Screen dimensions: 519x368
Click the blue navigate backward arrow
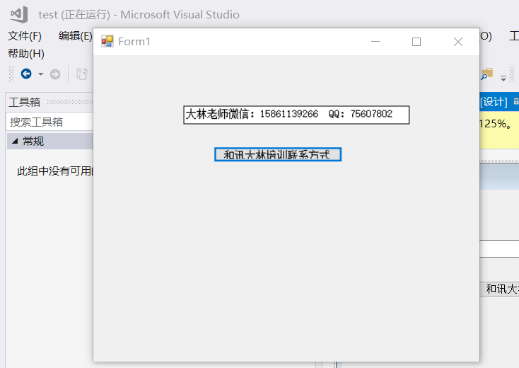[26, 74]
